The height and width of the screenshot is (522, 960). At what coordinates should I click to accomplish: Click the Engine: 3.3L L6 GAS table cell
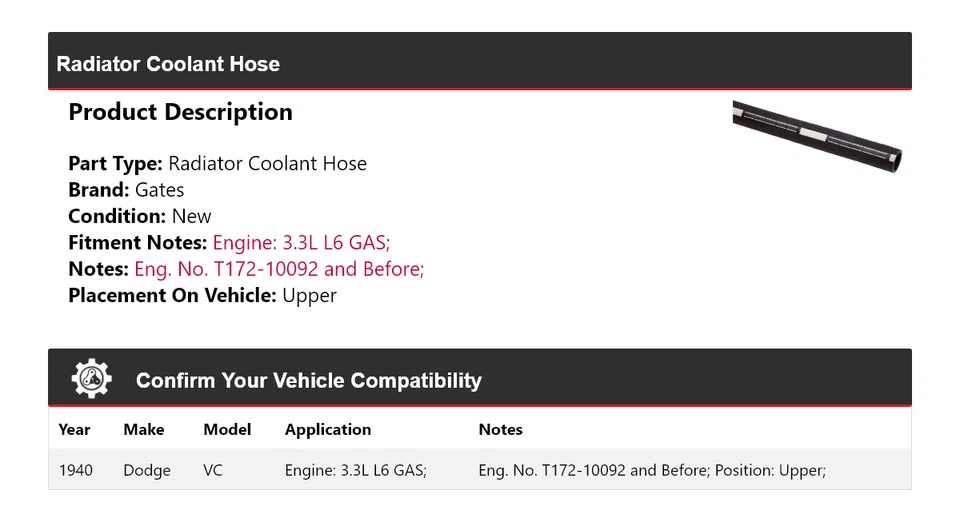click(x=356, y=470)
